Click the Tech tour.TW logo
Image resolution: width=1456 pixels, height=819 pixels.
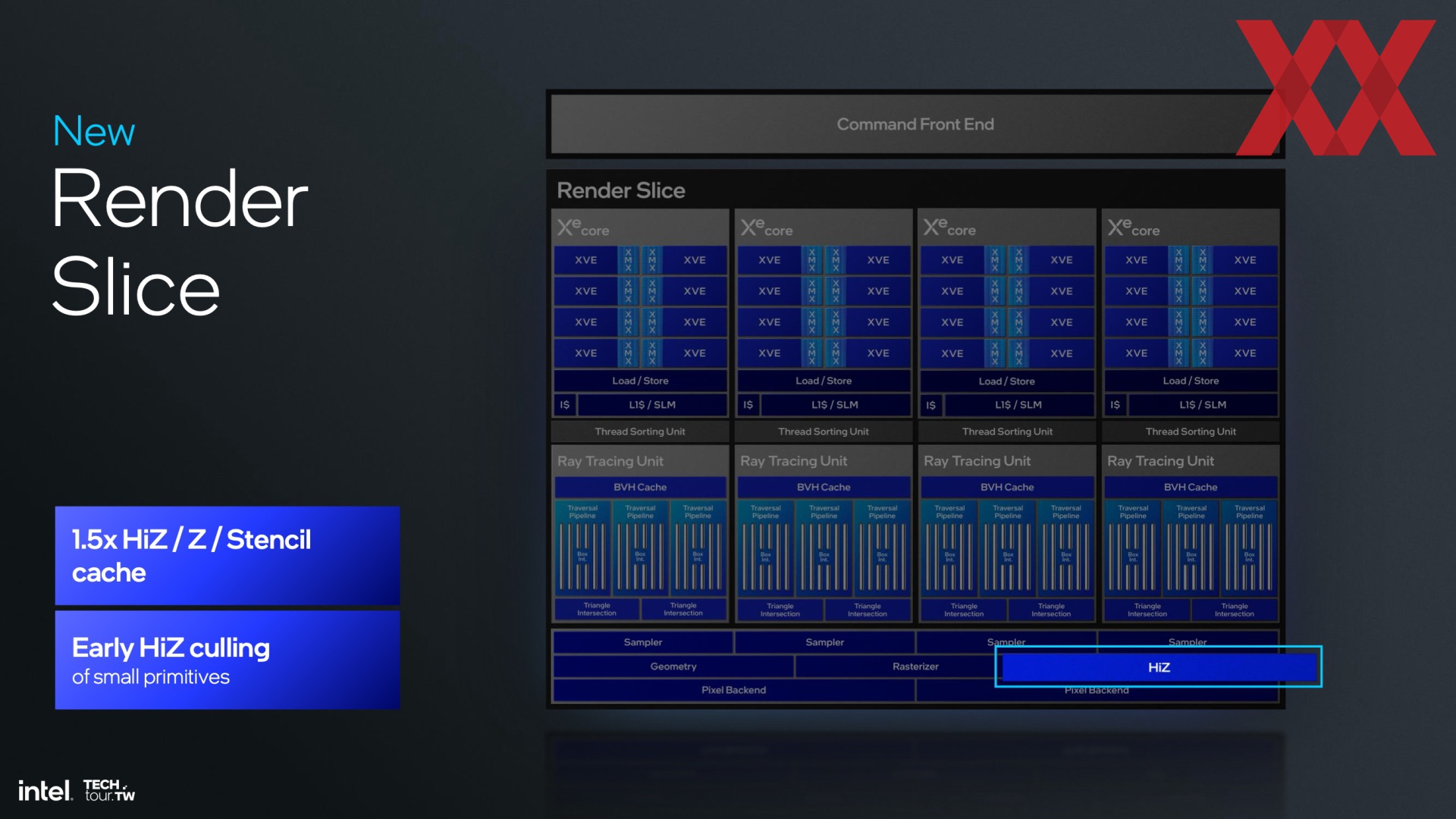[x=109, y=790]
